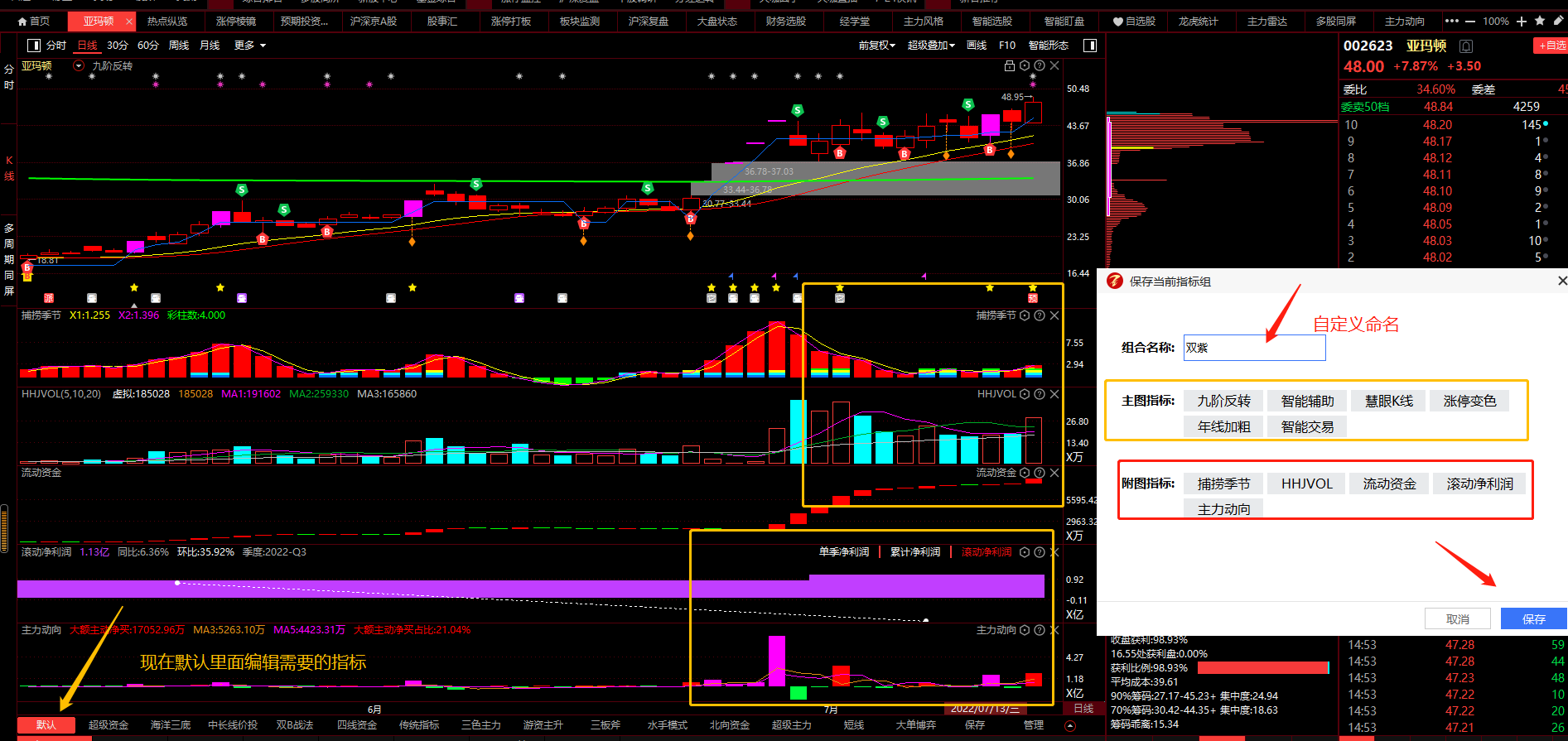
Task: Close the HHJVOL sub-chart
Action: point(1054,394)
